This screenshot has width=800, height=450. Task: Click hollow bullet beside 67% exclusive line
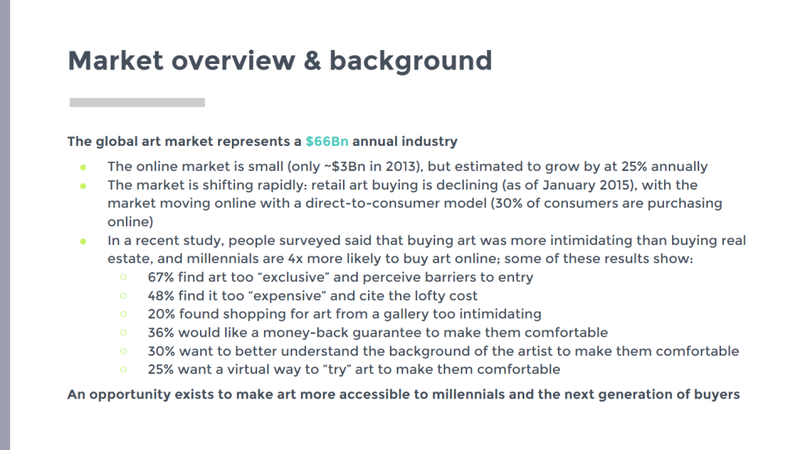(x=123, y=277)
